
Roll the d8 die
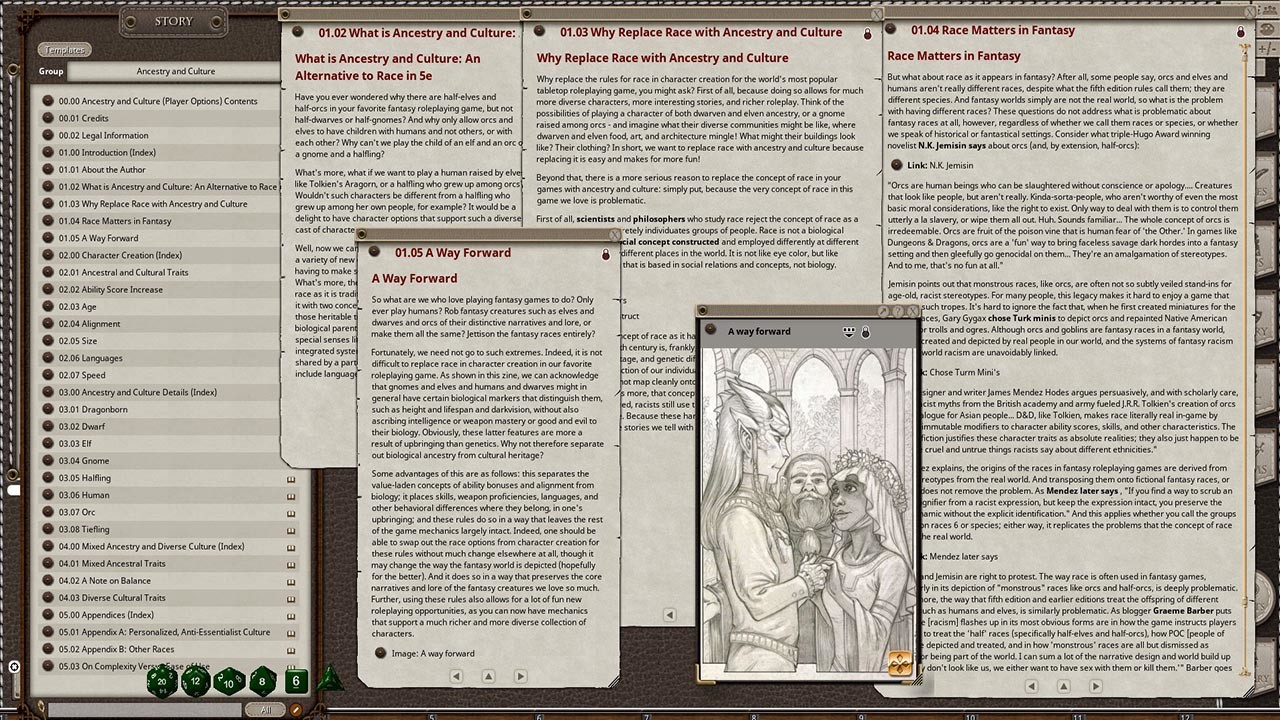coord(261,682)
